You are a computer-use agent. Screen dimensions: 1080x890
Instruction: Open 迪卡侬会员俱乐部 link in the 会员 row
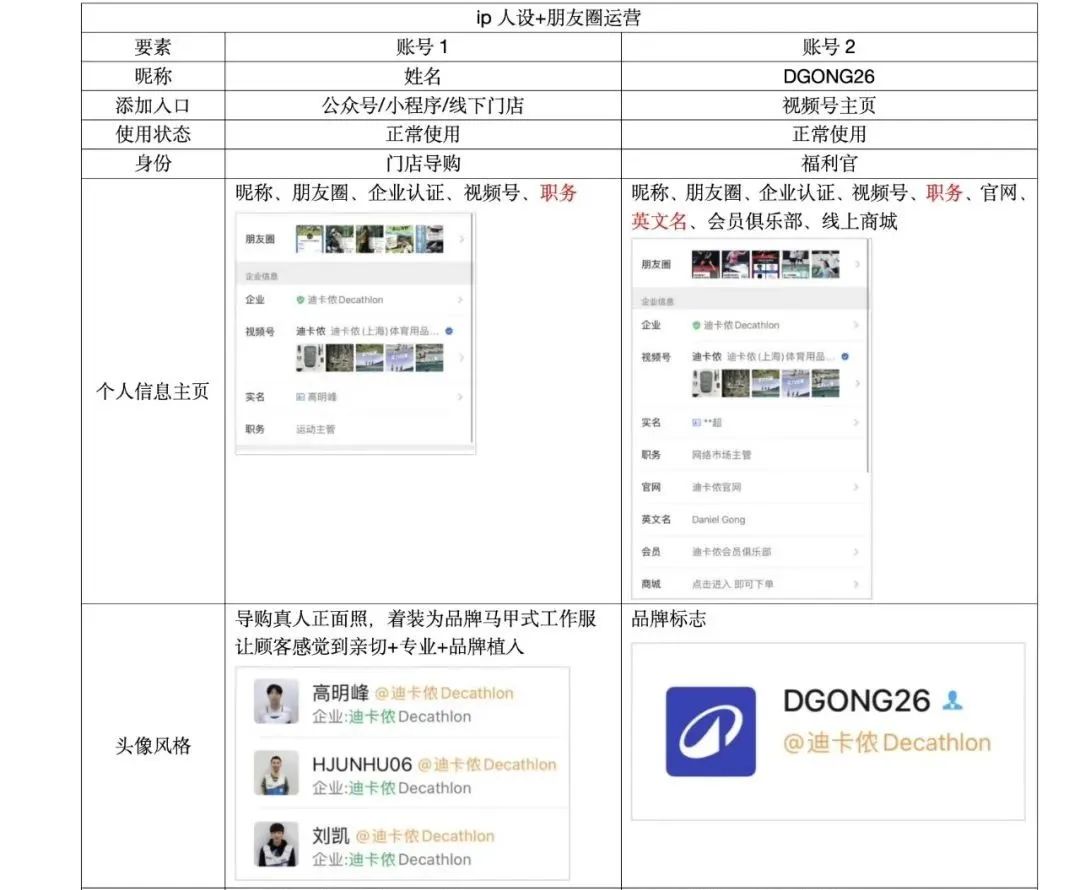pyautogui.click(x=731, y=552)
